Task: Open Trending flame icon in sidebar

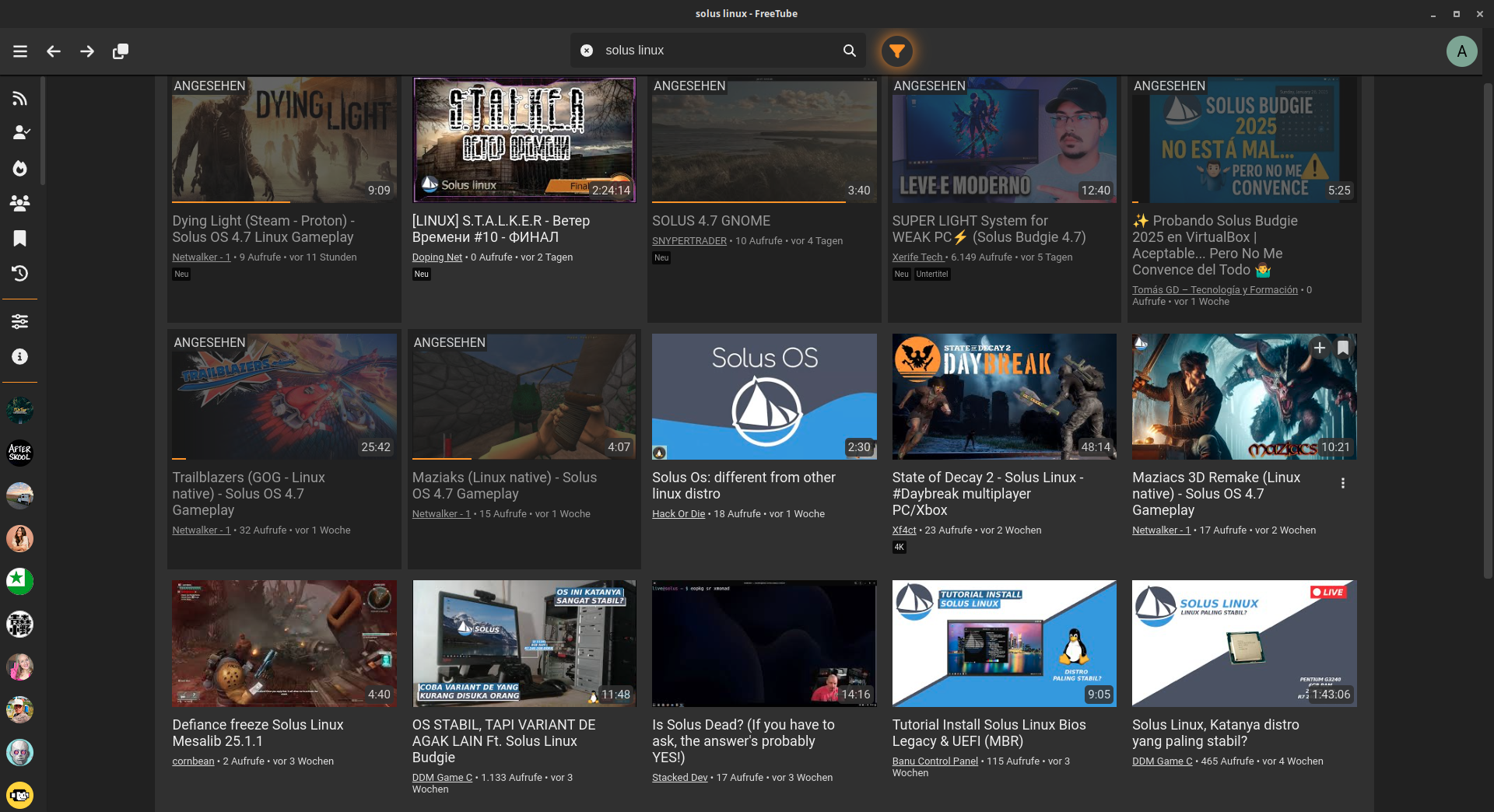Action: pos(20,168)
